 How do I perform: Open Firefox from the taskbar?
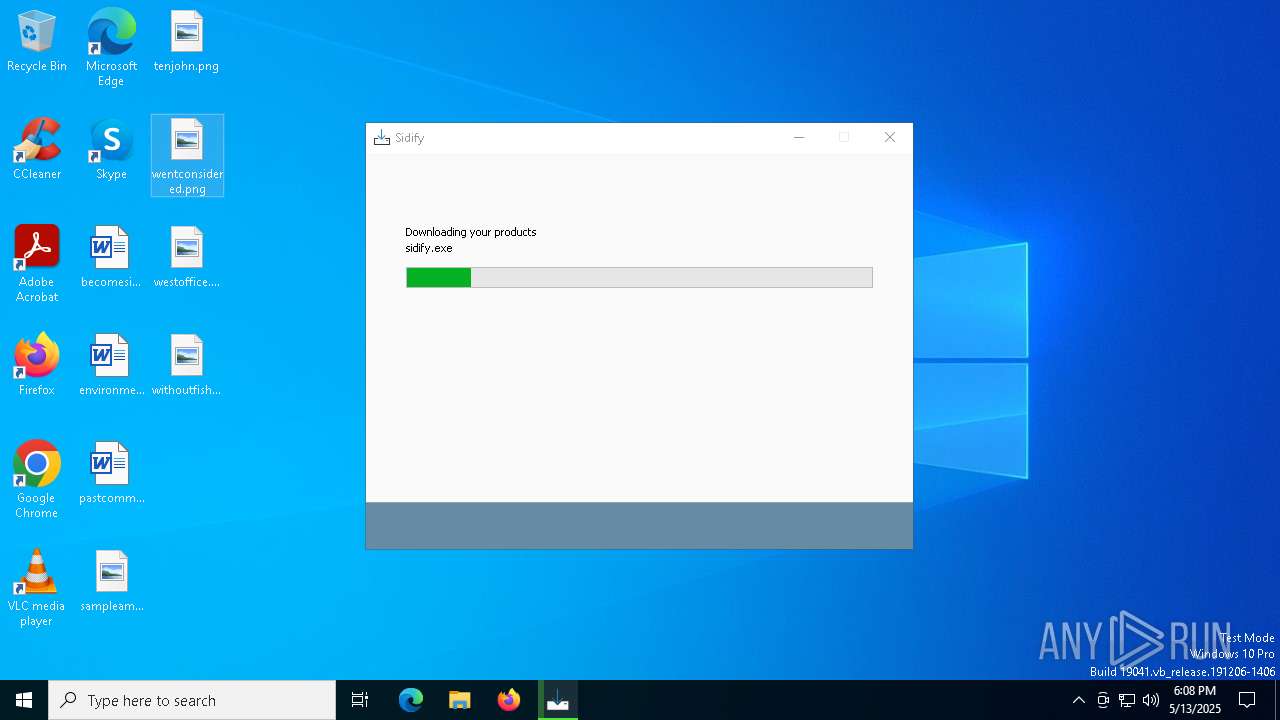tap(509, 700)
